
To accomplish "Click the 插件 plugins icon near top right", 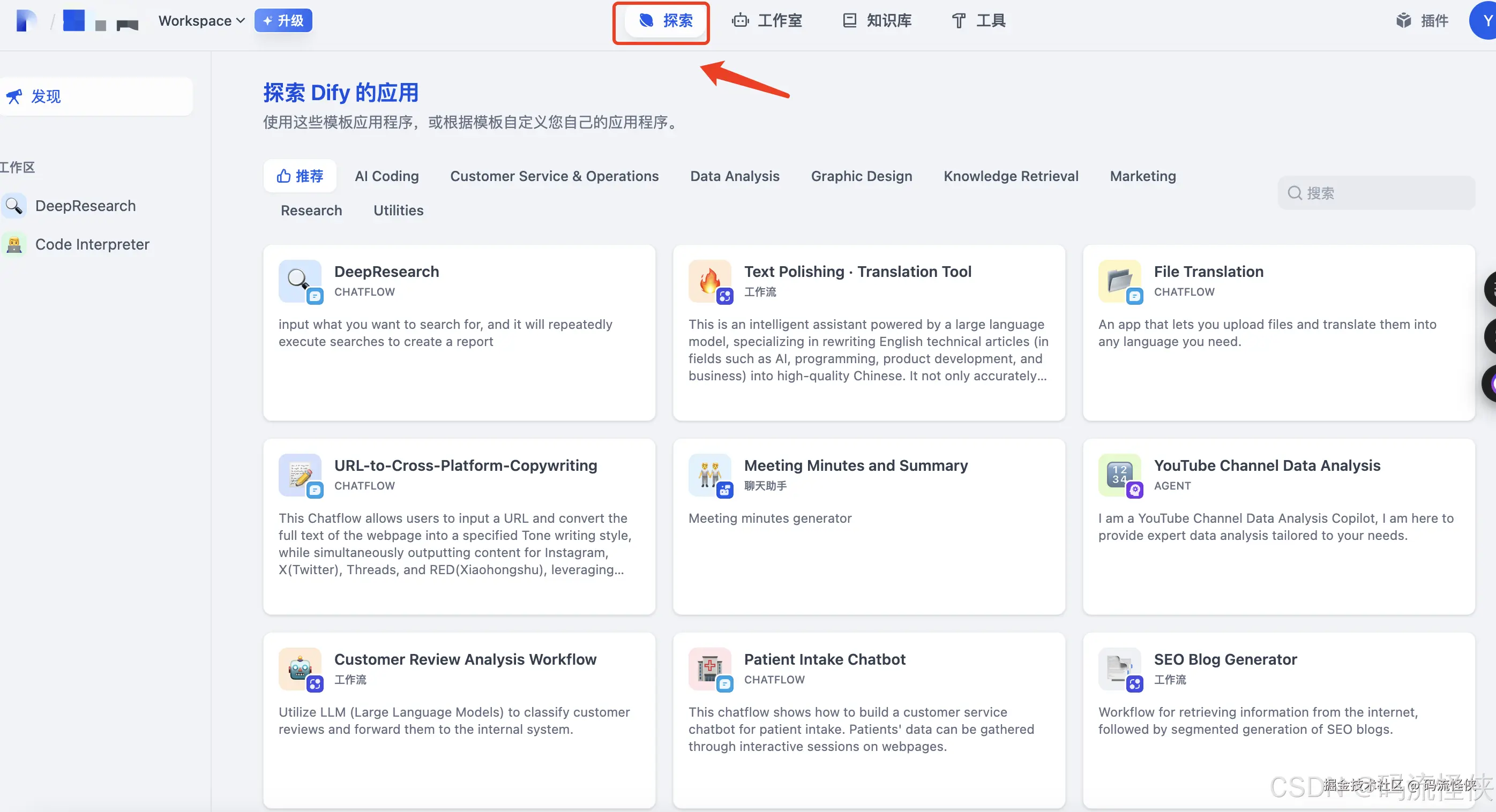I will pyautogui.click(x=1404, y=20).
